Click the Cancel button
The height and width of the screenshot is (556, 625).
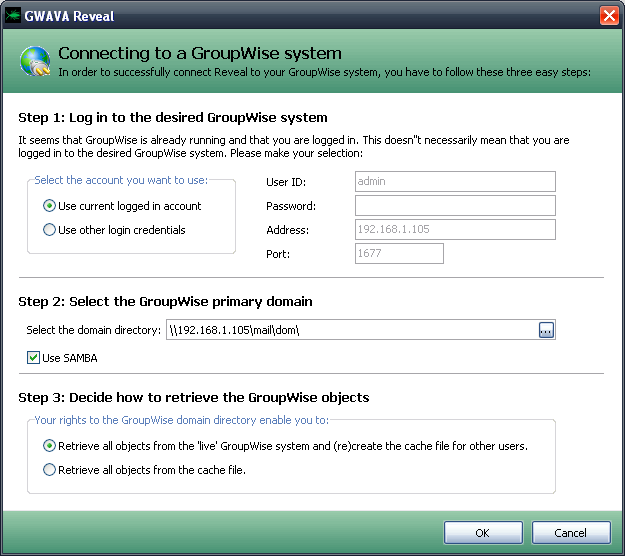pos(571,533)
